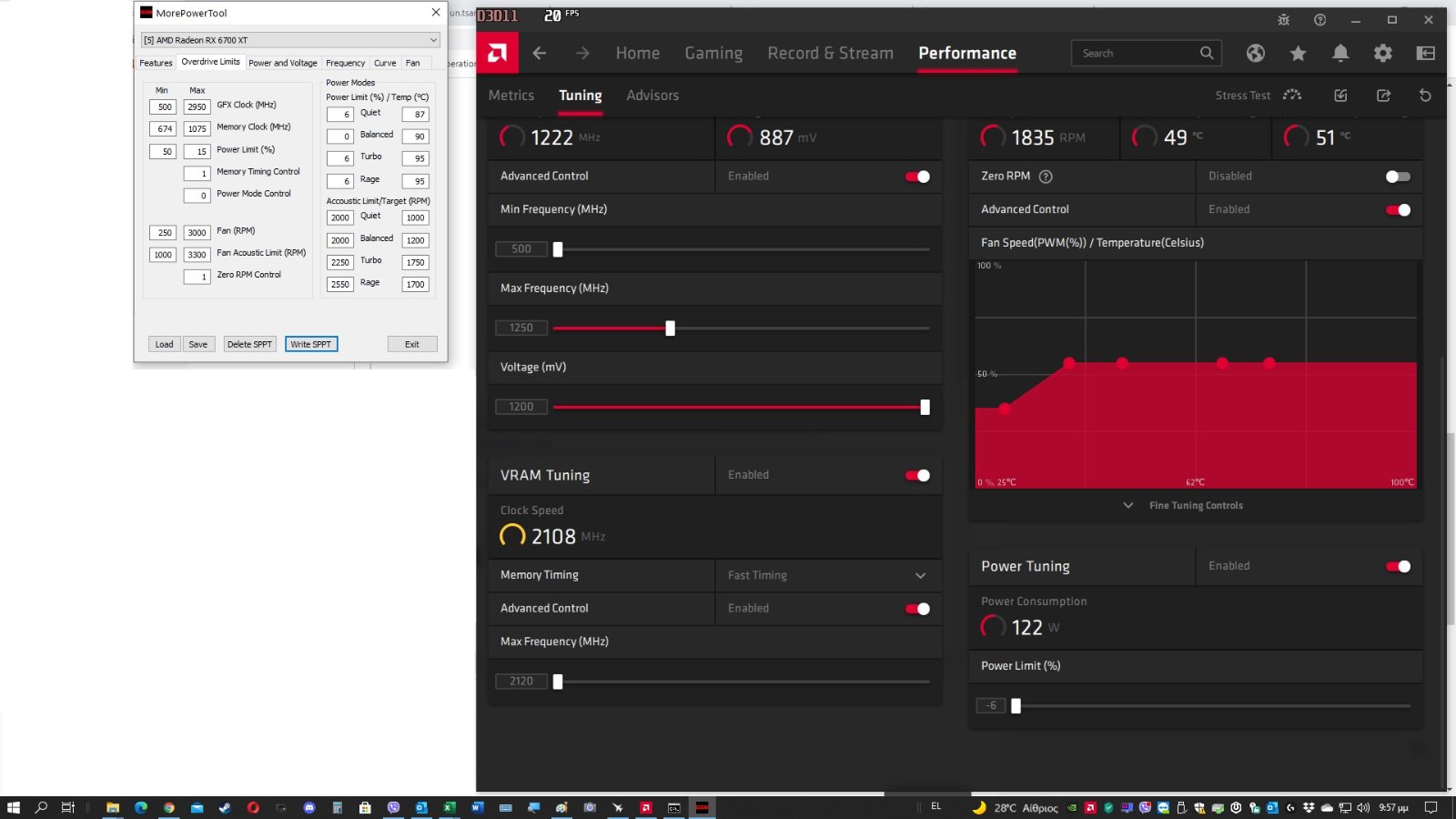
Task: Click VRAM Max Frequency slider handle
Action: [558, 682]
